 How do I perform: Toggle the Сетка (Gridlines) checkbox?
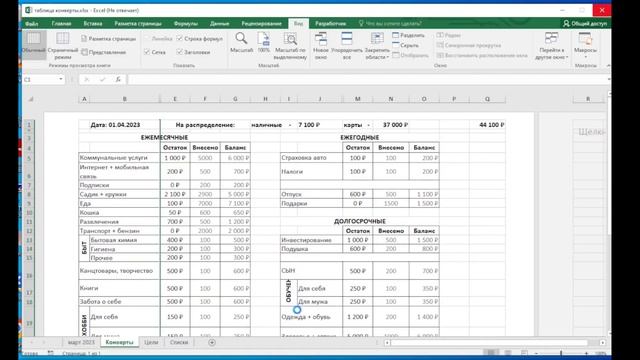155,52
